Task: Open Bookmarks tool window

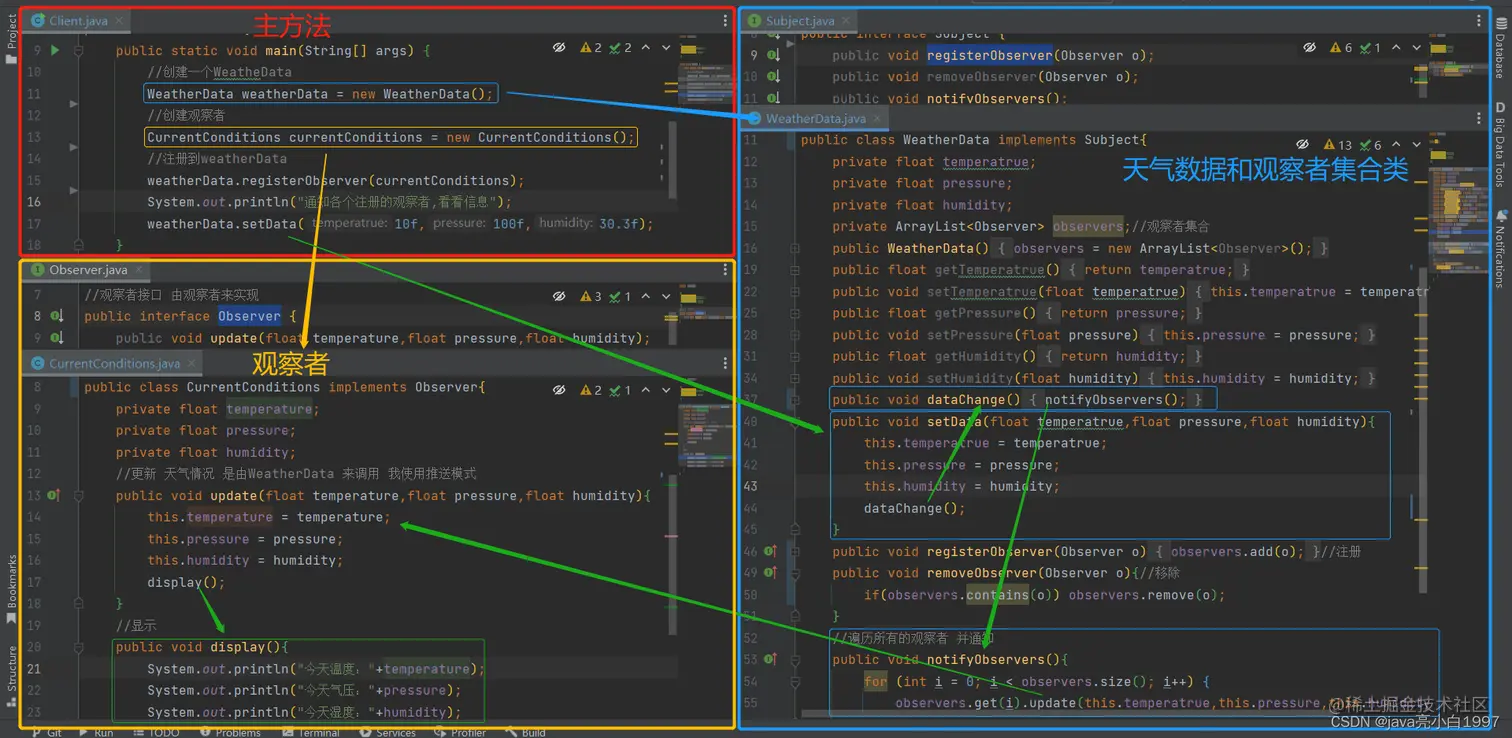Action: (11, 590)
